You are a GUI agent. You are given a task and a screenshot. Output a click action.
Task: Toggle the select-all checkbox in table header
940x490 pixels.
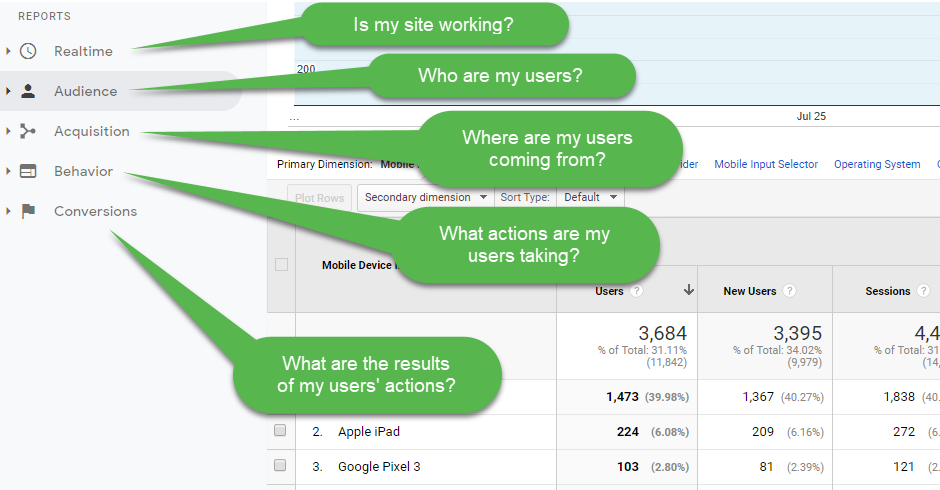tap(281, 265)
